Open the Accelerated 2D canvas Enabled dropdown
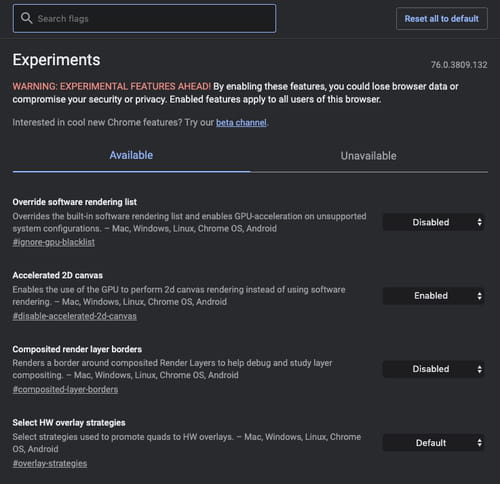Image resolution: width=500 pixels, height=484 pixels. tap(434, 296)
